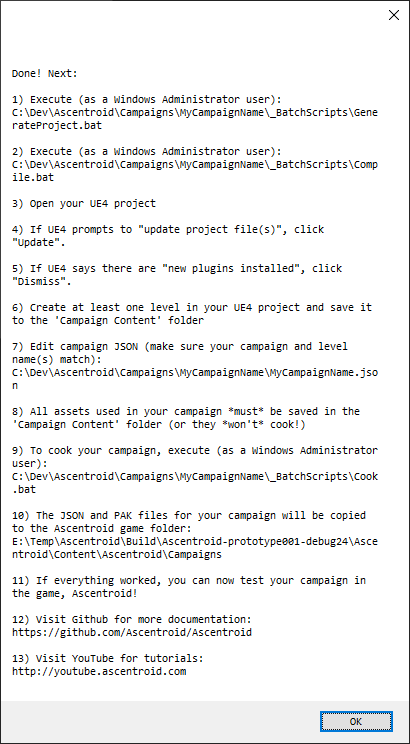Click the "Visit YouTube for tutorials" line
Image resolution: width=410 pixels, height=744 pixels.
(108, 659)
